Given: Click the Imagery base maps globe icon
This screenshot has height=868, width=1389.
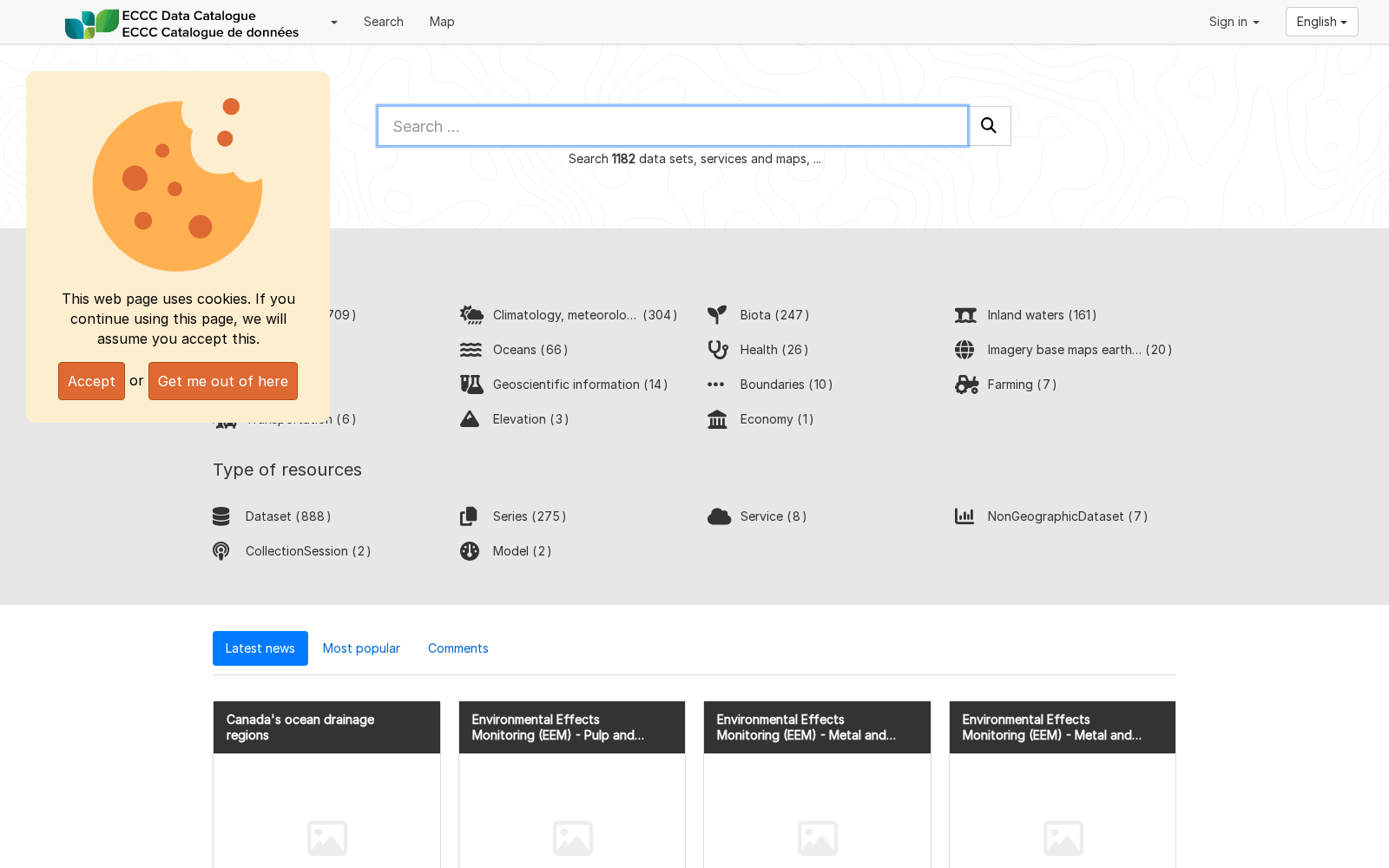Looking at the screenshot, I should [x=964, y=350].
